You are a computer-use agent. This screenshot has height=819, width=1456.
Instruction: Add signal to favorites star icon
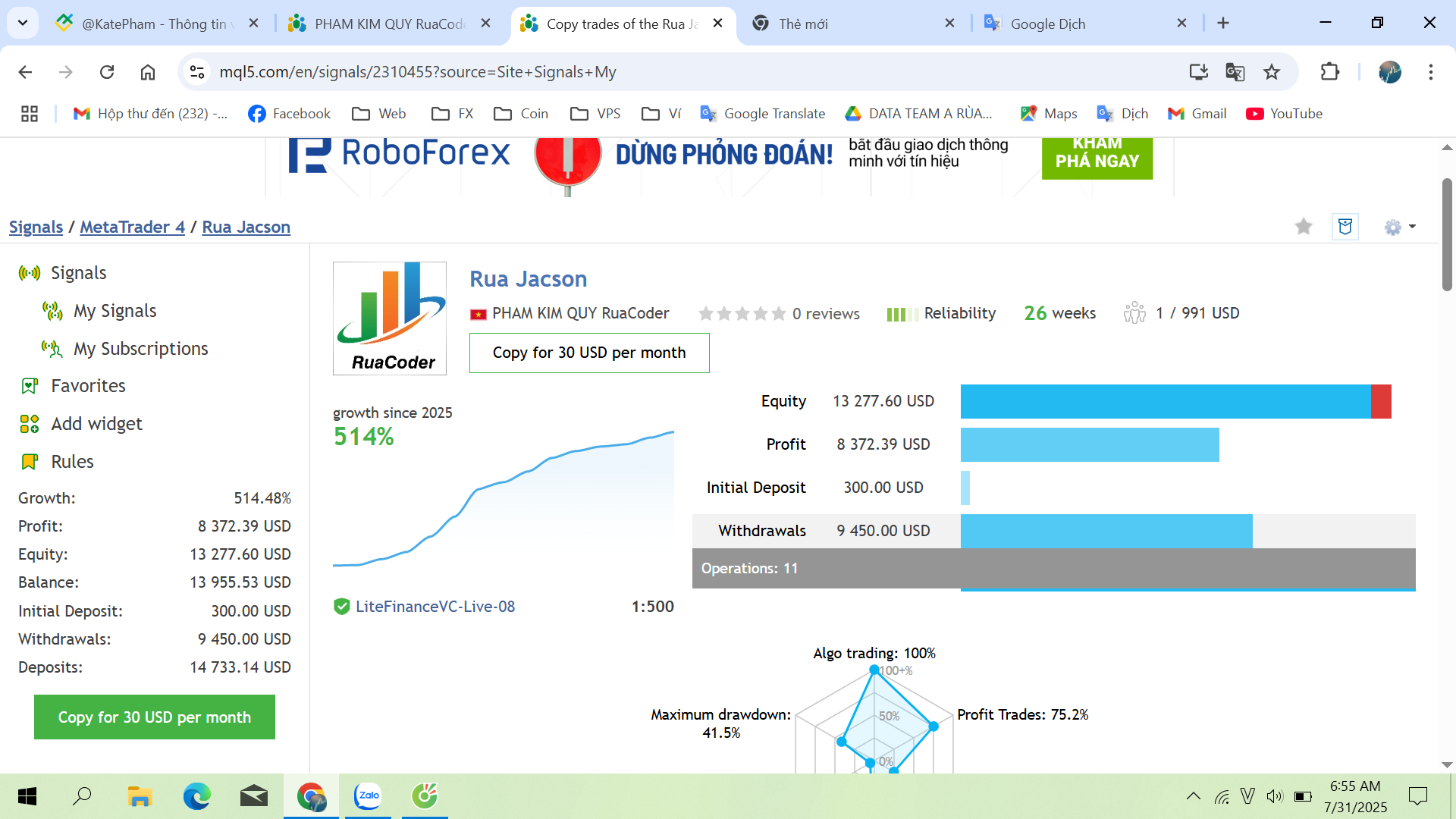coord(1304,227)
